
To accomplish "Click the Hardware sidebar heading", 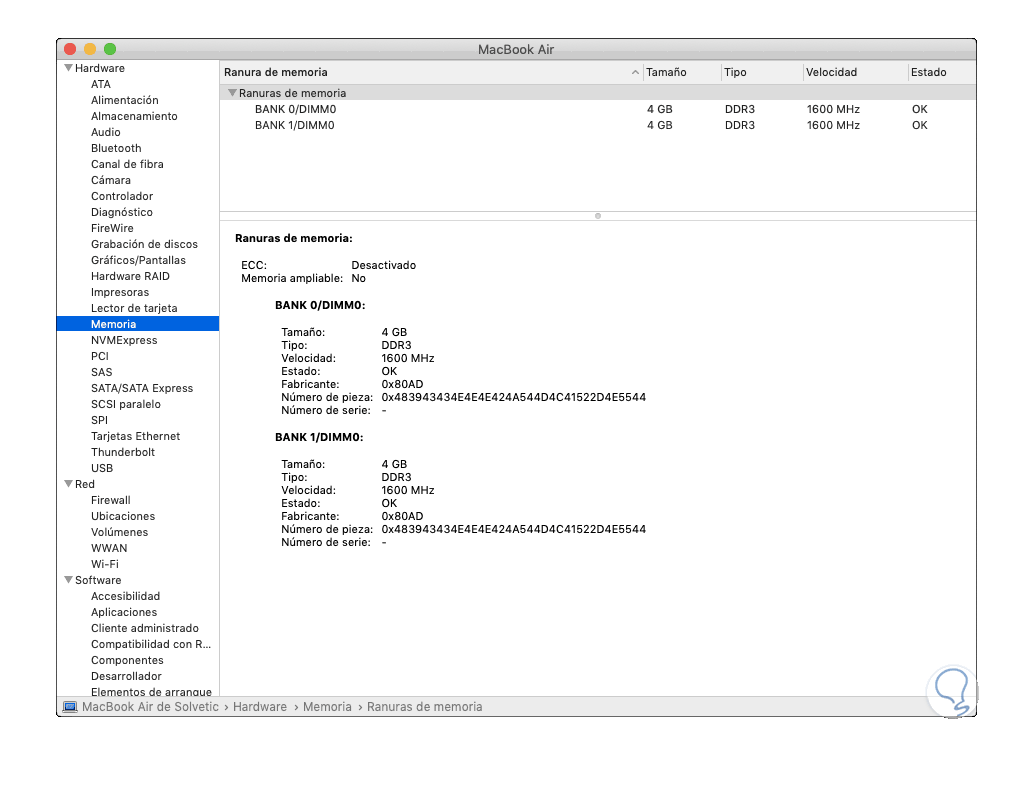I will [x=99, y=68].
